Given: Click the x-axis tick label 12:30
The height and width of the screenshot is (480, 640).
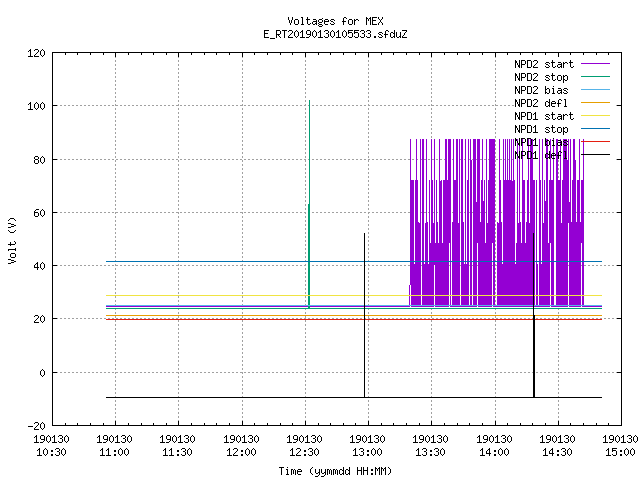Looking at the screenshot, I should [x=304, y=452].
